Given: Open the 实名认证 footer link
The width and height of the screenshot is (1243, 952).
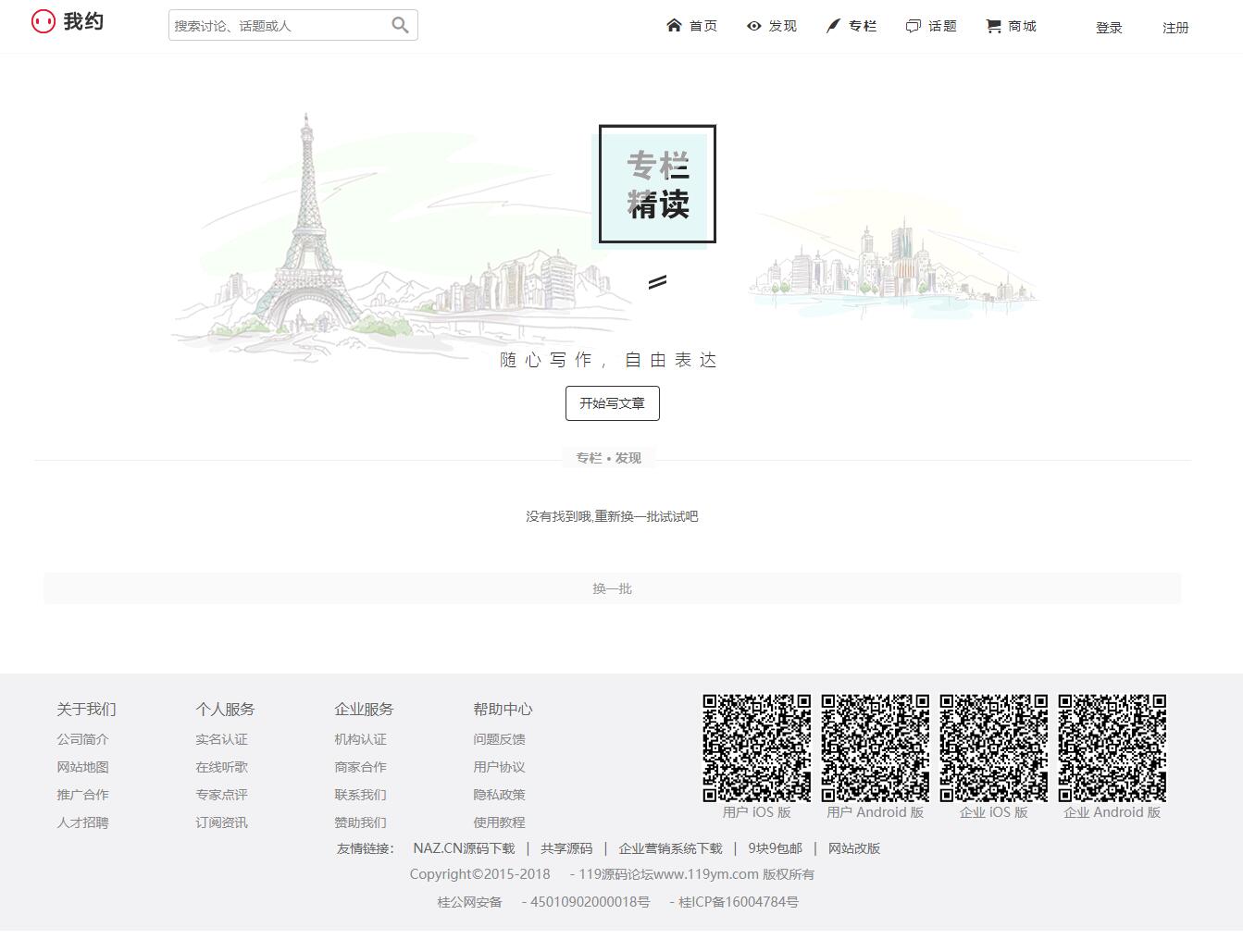Looking at the screenshot, I should tap(221, 739).
